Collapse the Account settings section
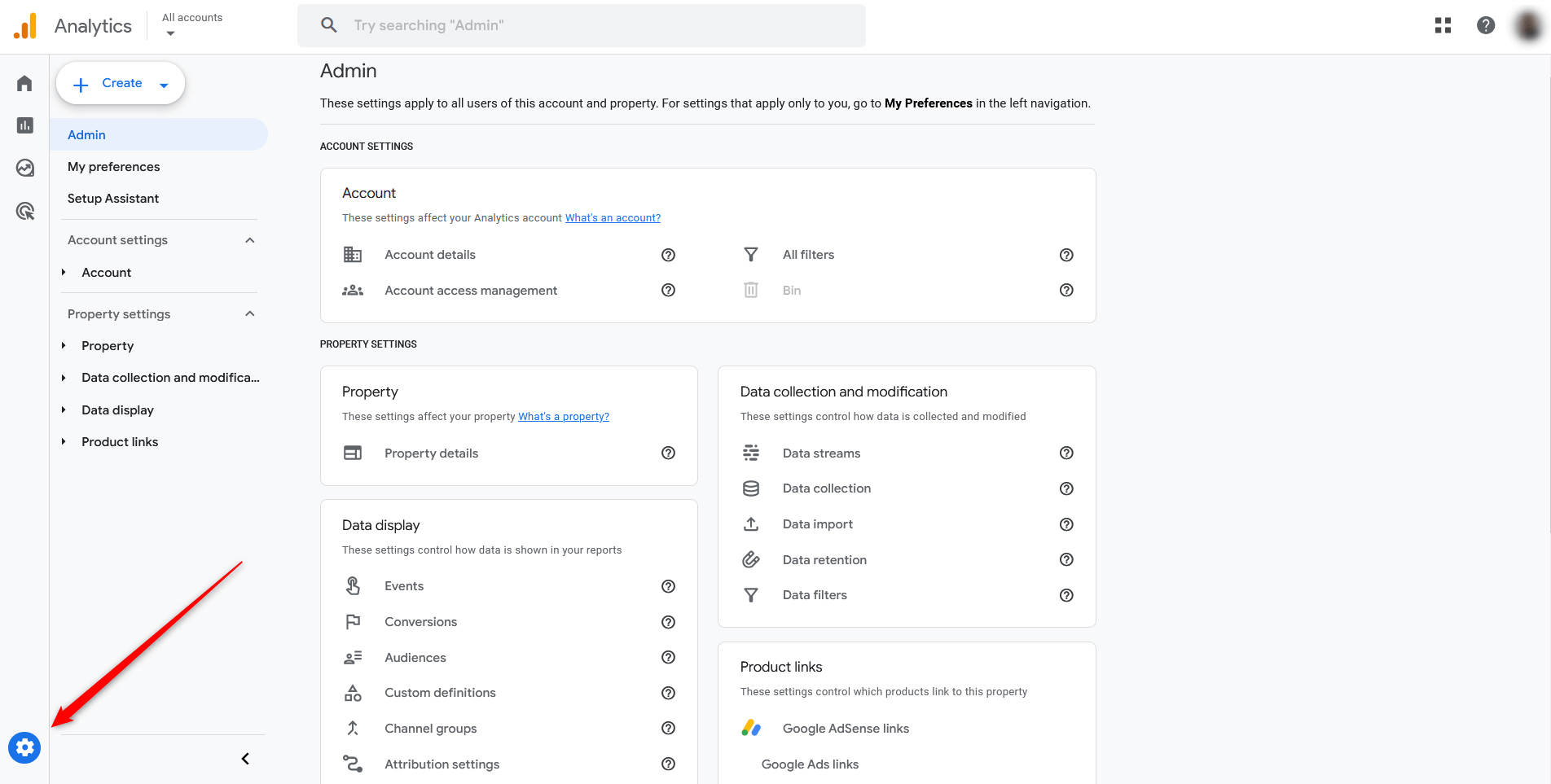Image resolution: width=1551 pixels, height=784 pixels. (x=249, y=239)
